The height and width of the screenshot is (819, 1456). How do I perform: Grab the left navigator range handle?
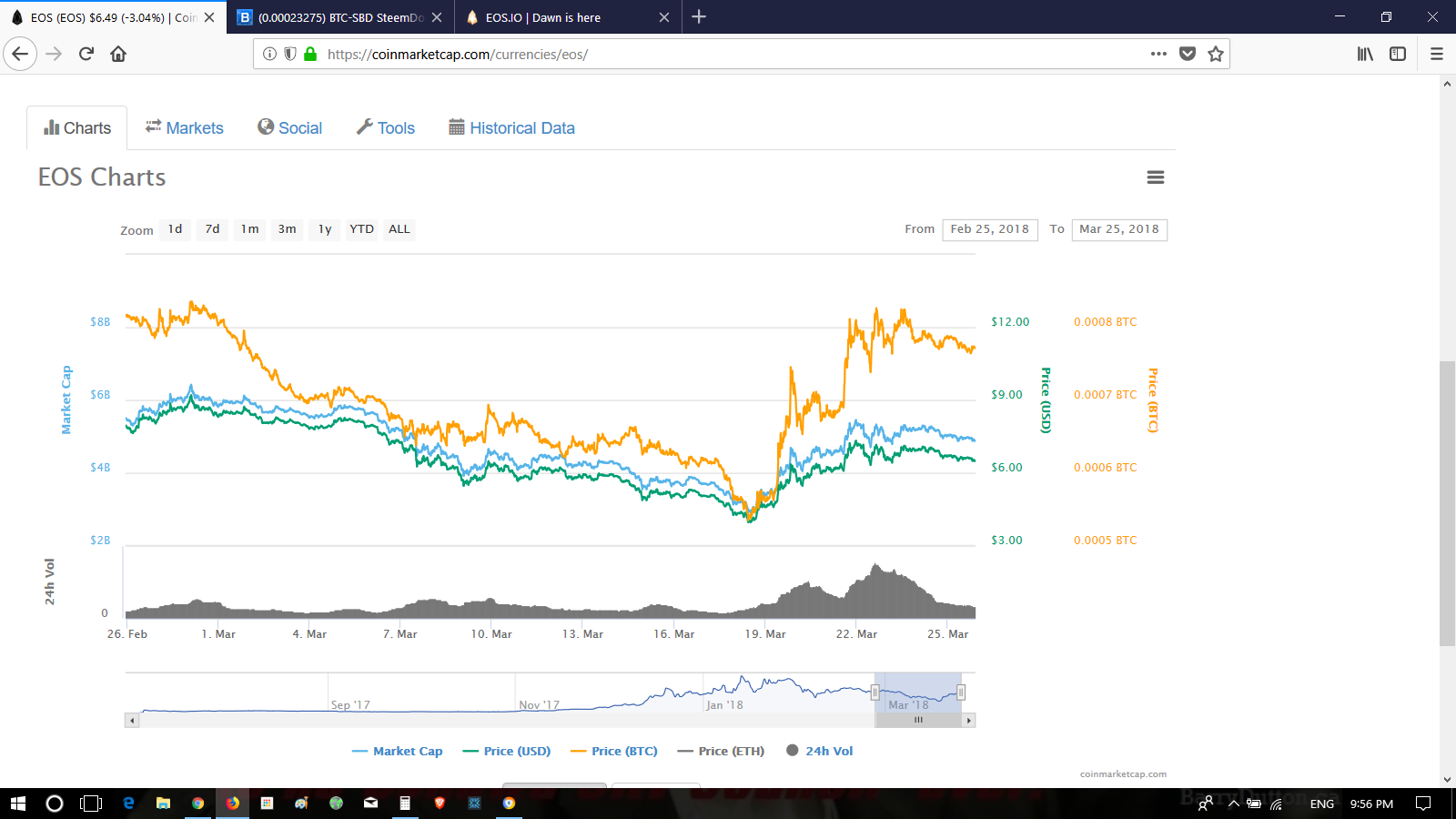tap(875, 693)
